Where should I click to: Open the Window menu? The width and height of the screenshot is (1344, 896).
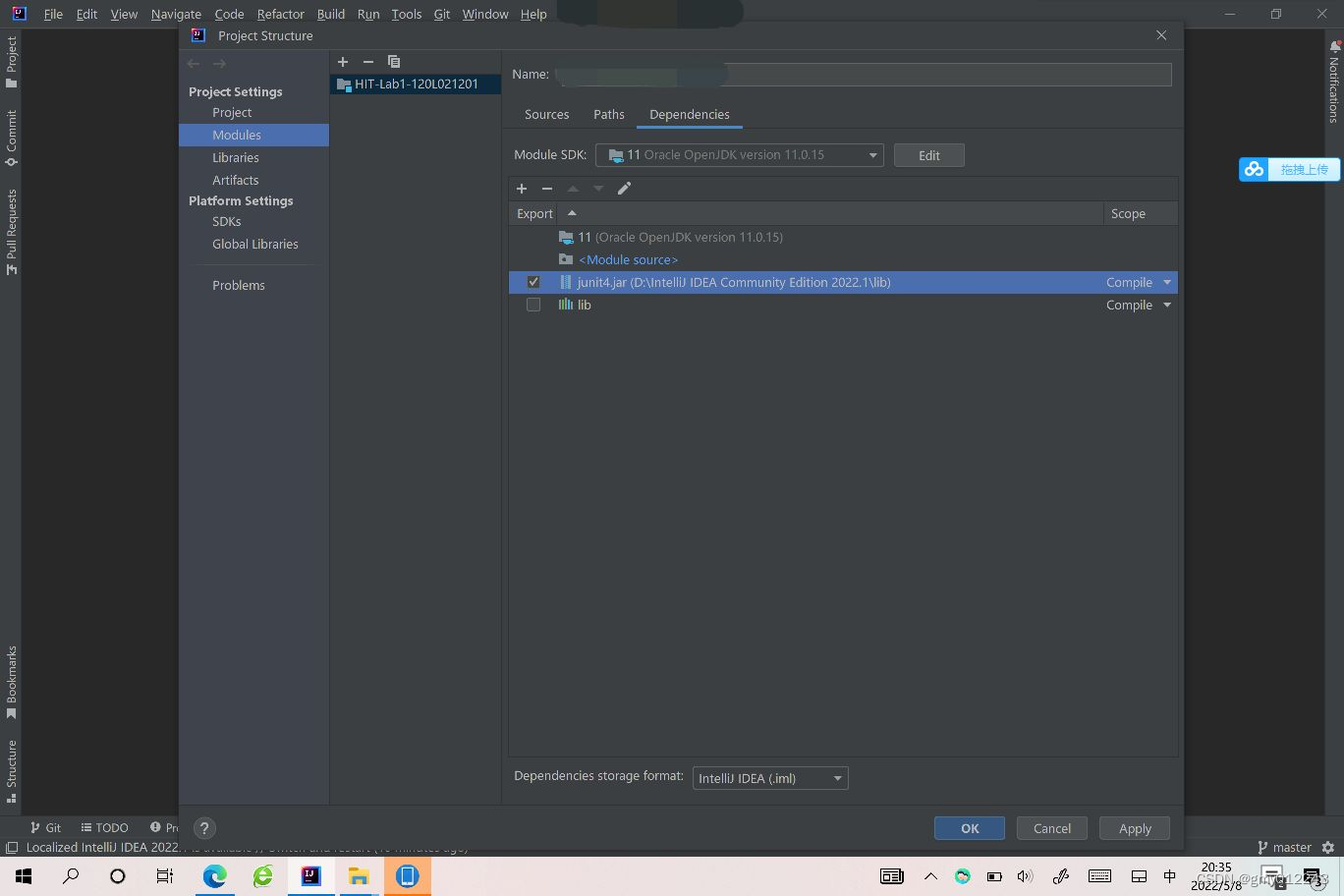click(x=485, y=14)
